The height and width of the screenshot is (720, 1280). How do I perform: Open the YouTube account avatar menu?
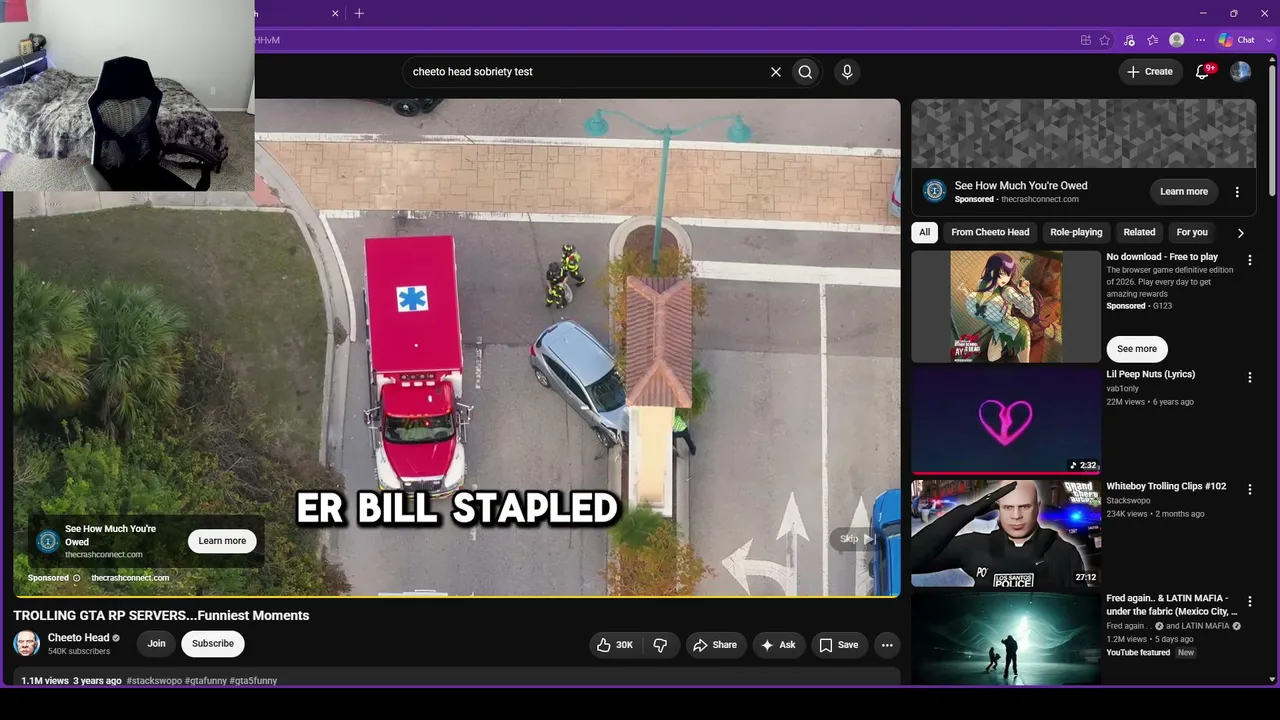(1241, 71)
